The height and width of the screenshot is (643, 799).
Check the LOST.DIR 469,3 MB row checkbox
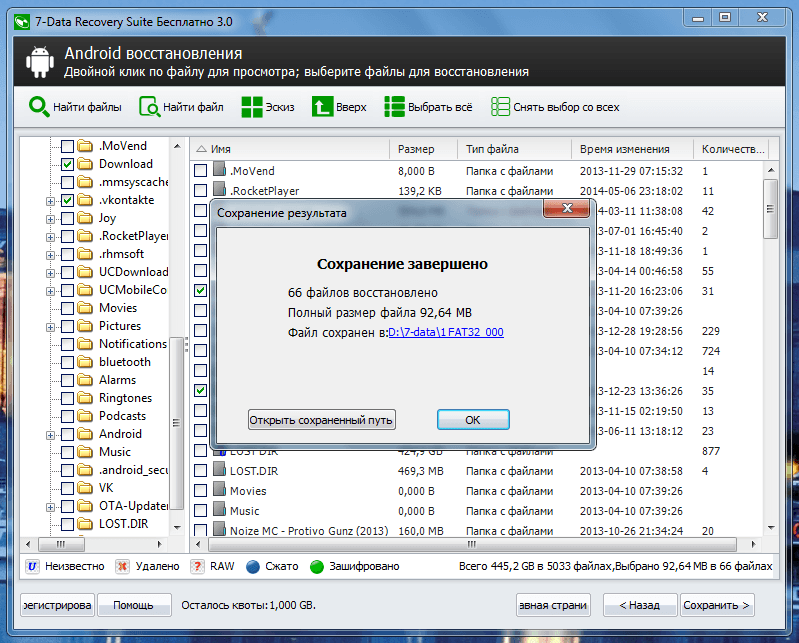coord(200,471)
